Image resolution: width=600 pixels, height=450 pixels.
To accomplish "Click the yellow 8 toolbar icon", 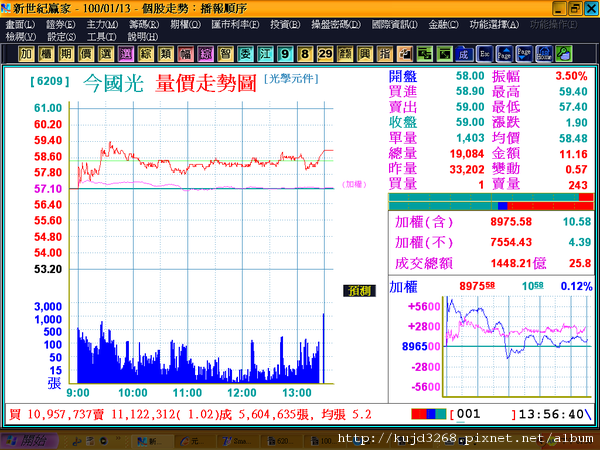I will click(x=305, y=54).
